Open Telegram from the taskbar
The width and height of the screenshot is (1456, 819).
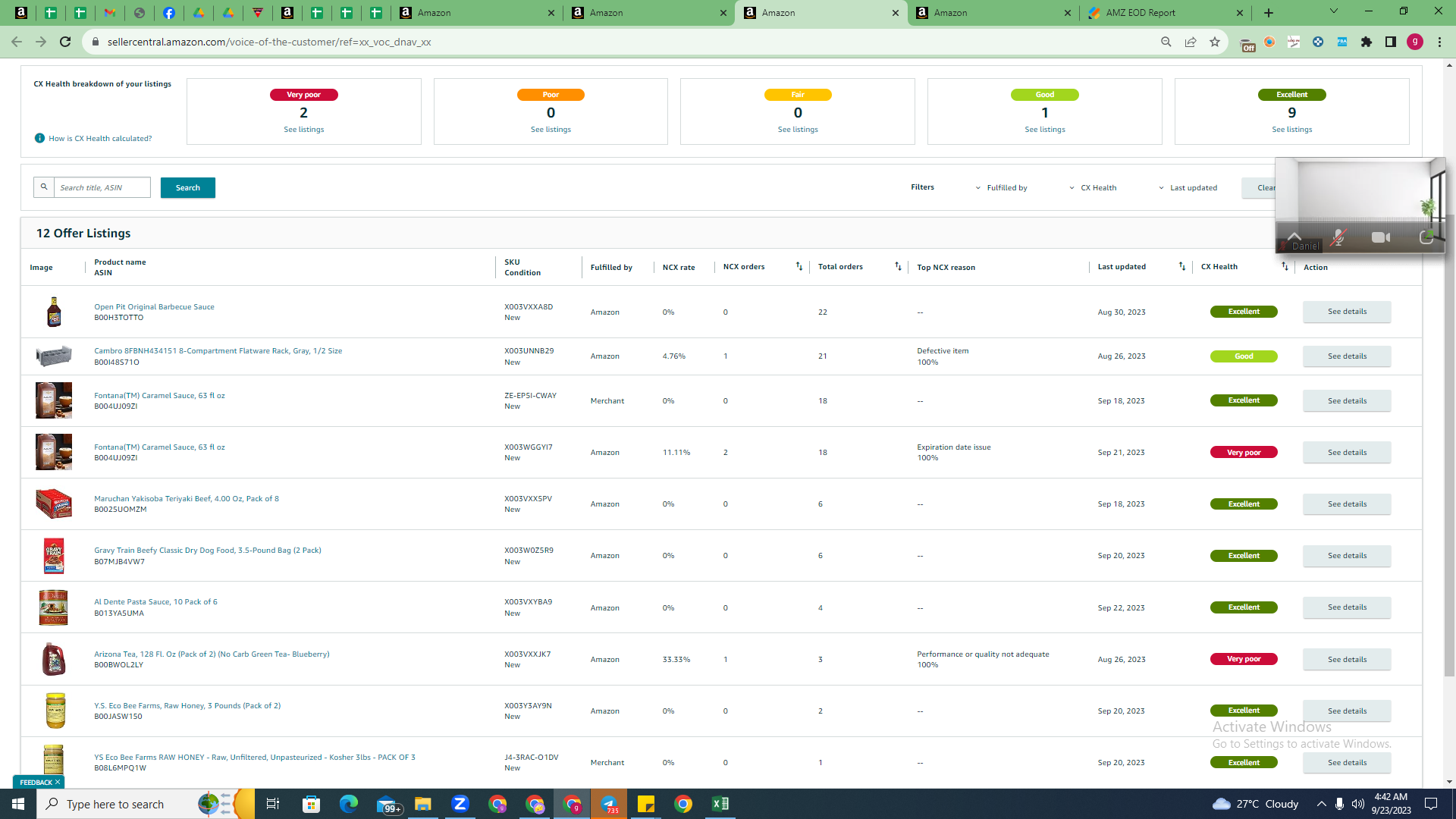point(609,804)
